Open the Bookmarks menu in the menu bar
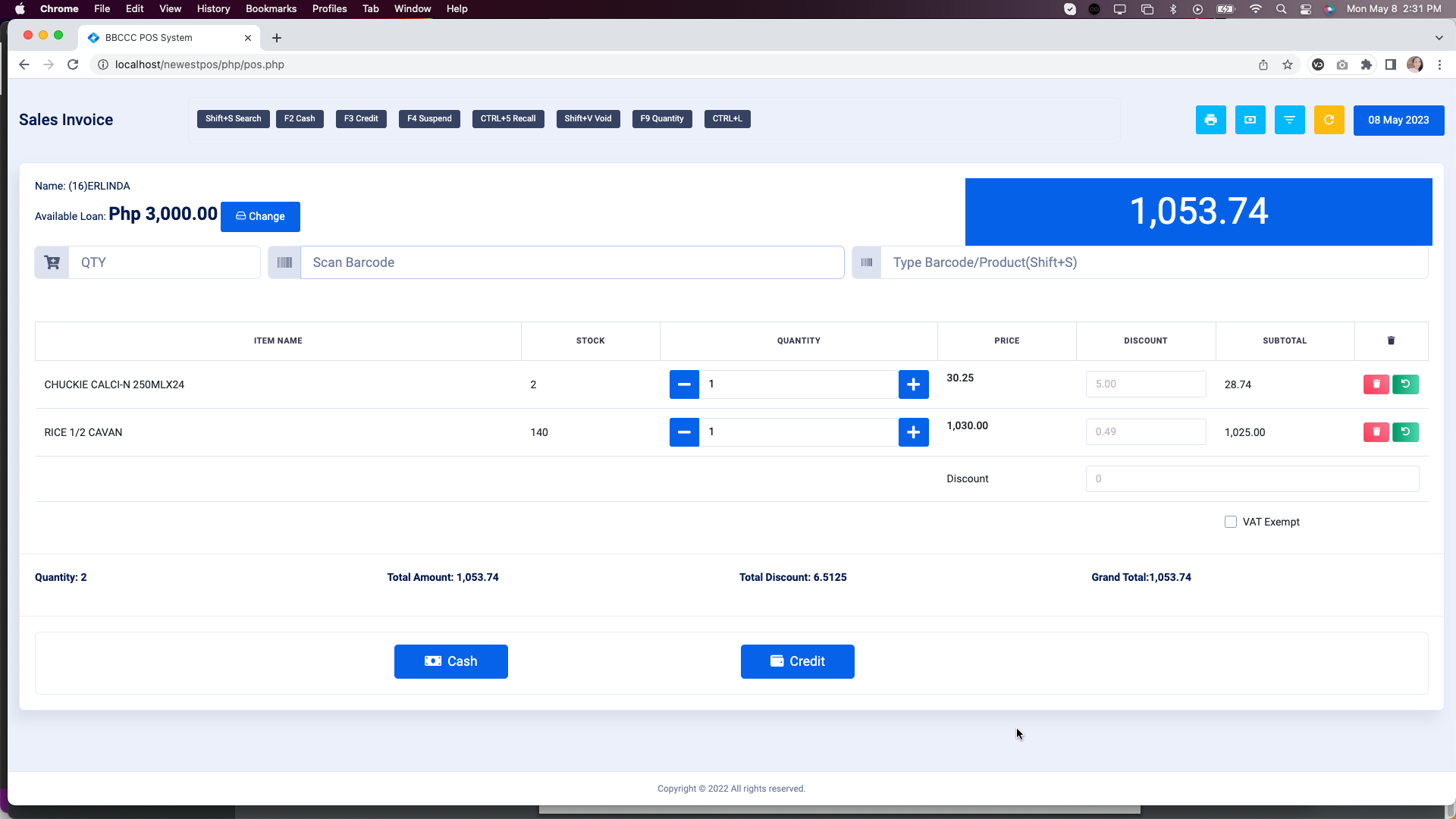 (x=271, y=8)
